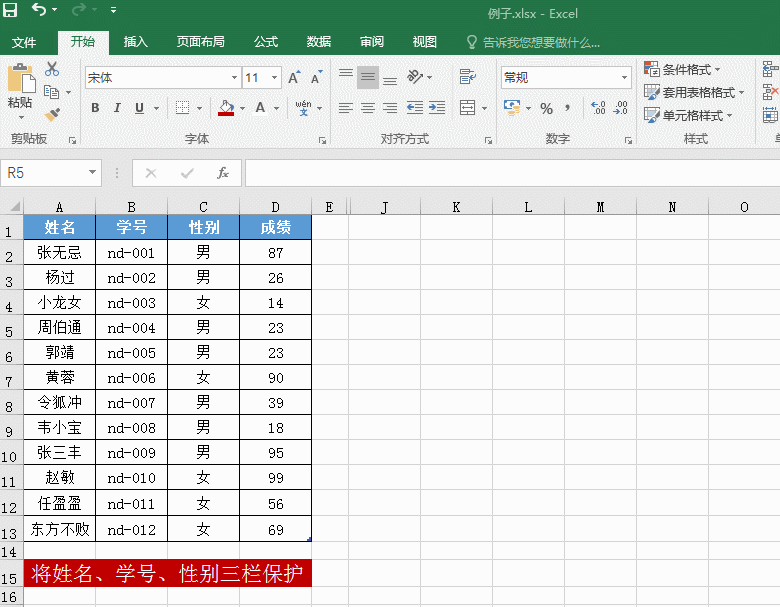Click the Name Box showing R5
The height and width of the screenshot is (607, 780).
pos(51,173)
